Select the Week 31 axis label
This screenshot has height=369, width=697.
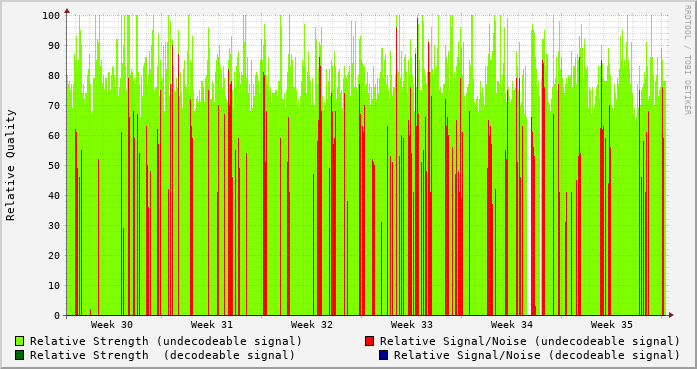[x=212, y=325]
